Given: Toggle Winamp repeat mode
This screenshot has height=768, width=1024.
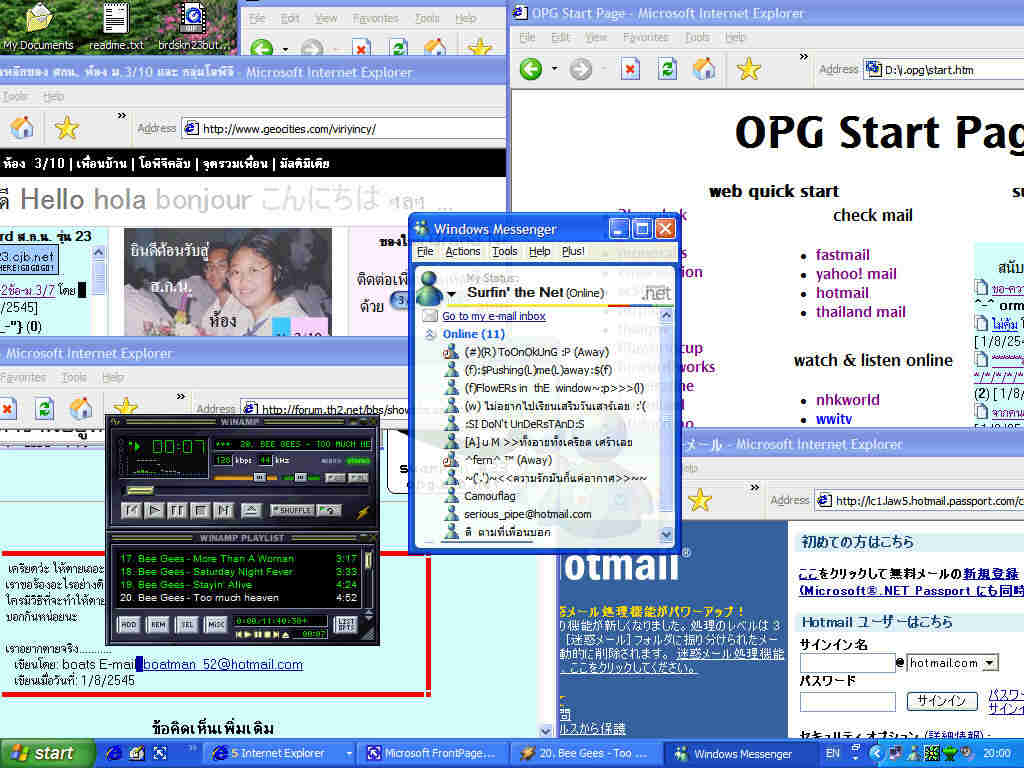Looking at the screenshot, I should point(328,510).
